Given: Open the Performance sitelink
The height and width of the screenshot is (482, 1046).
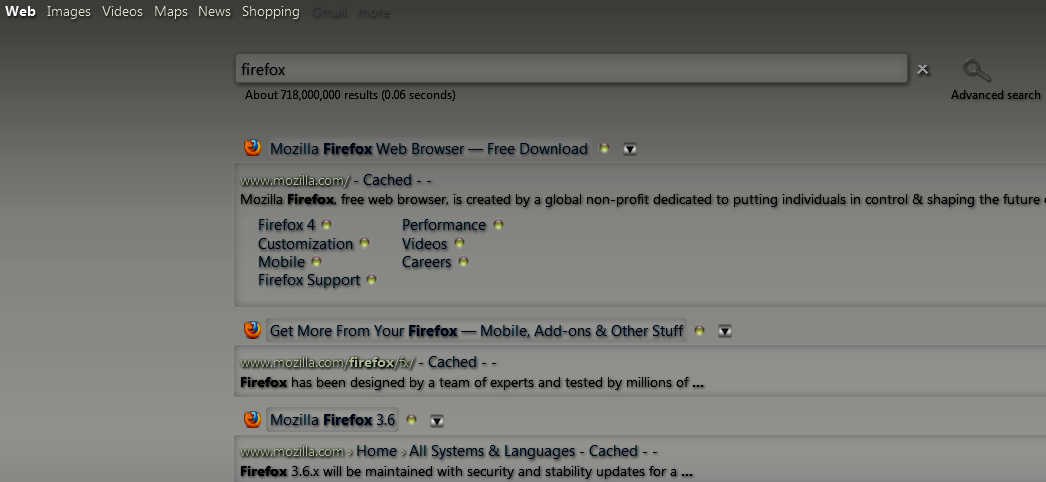Looking at the screenshot, I should (x=444, y=225).
